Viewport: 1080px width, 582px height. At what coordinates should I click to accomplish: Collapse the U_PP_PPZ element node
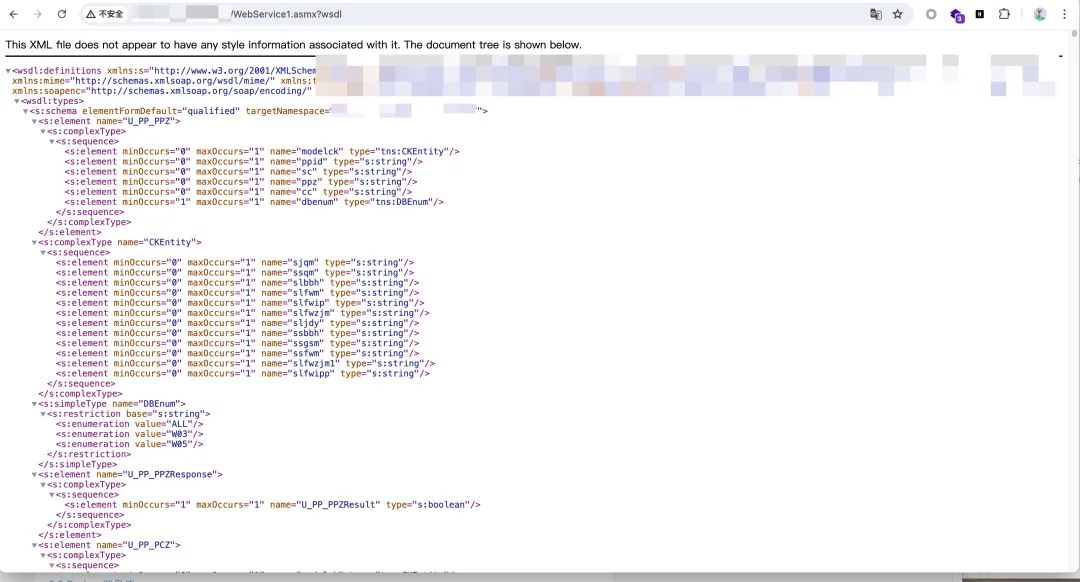click(35, 121)
